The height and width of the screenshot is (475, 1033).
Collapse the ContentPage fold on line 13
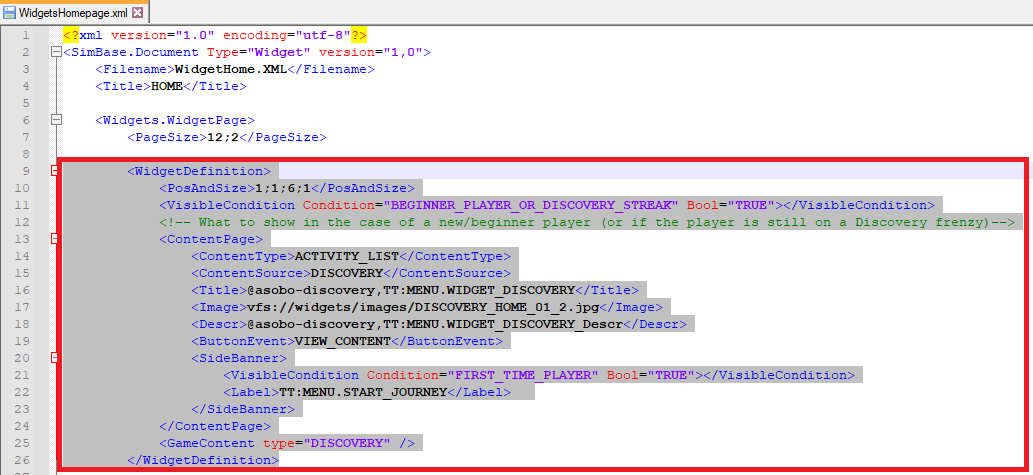(x=56, y=239)
